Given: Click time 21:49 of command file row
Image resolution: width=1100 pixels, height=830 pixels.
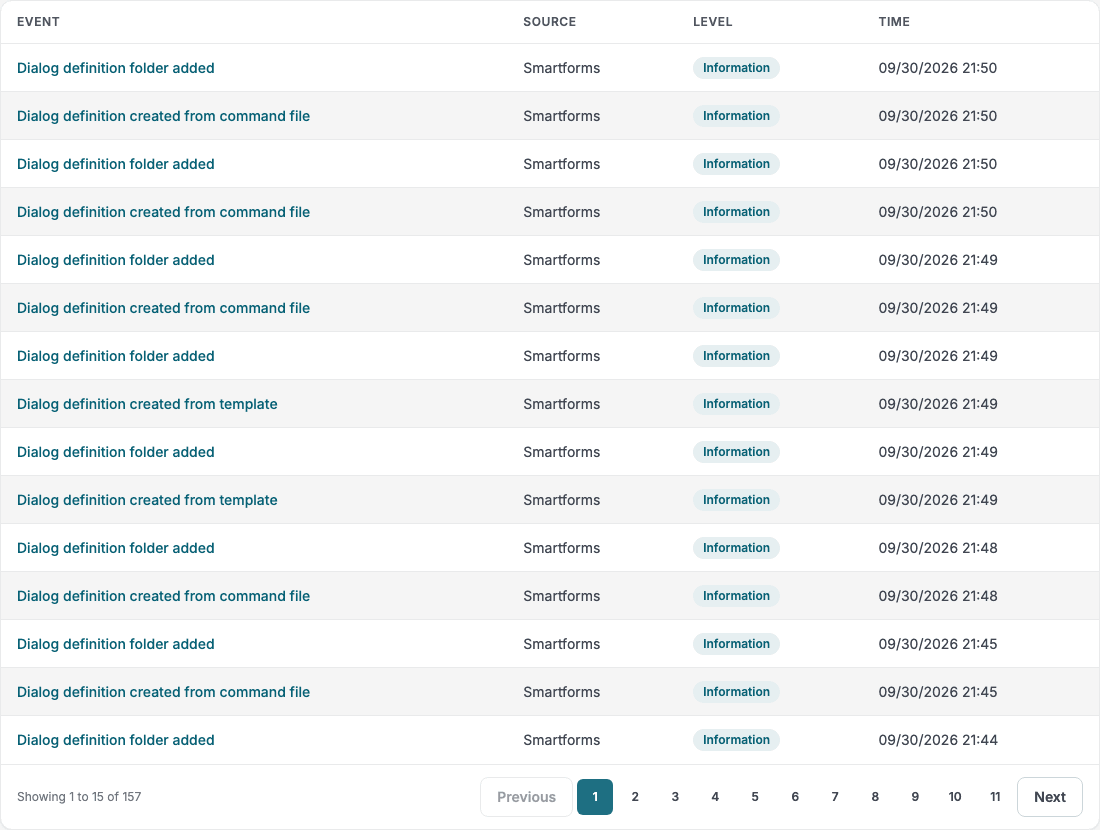Looking at the screenshot, I should pyautogui.click(x=938, y=307).
